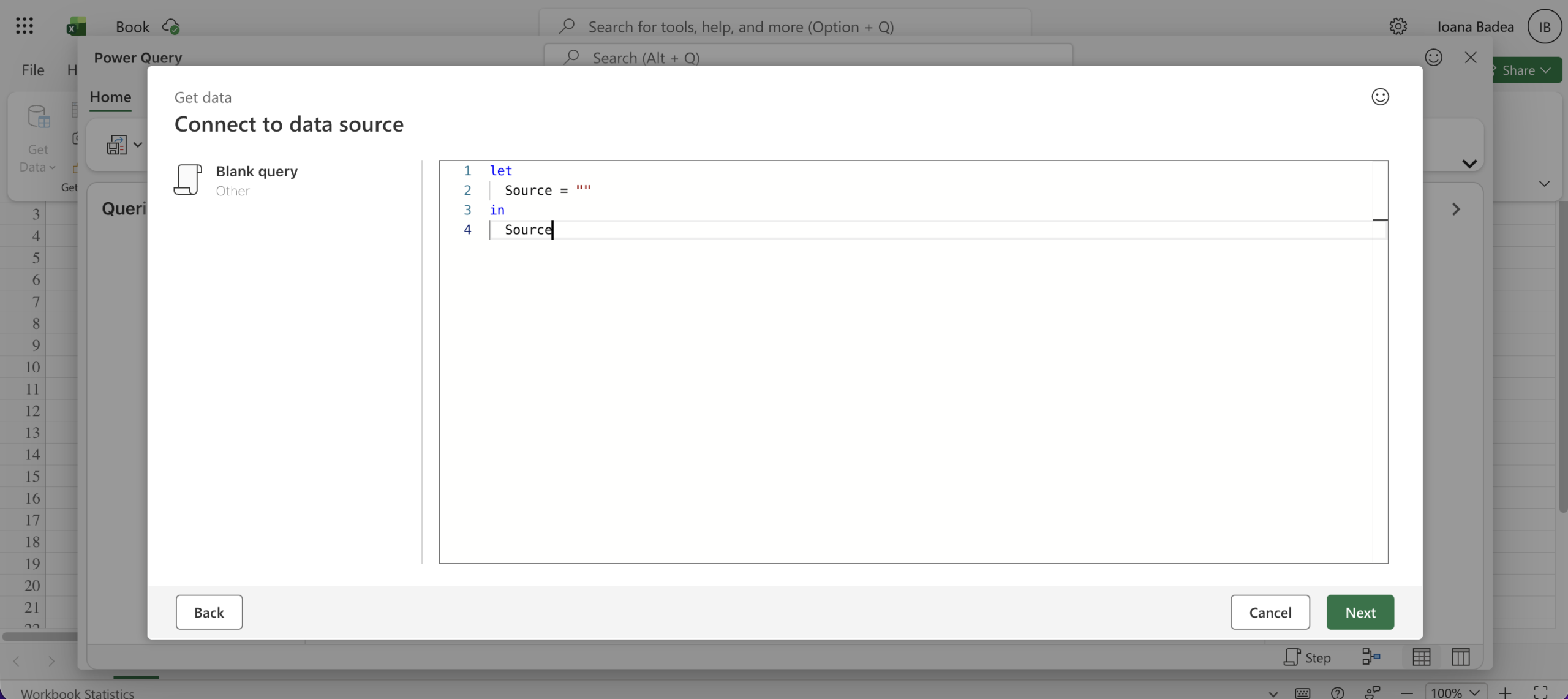Image resolution: width=1568 pixels, height=699 pixels.
Task: Click the Power Query feedback smiley
Action: coord(1433,58)
